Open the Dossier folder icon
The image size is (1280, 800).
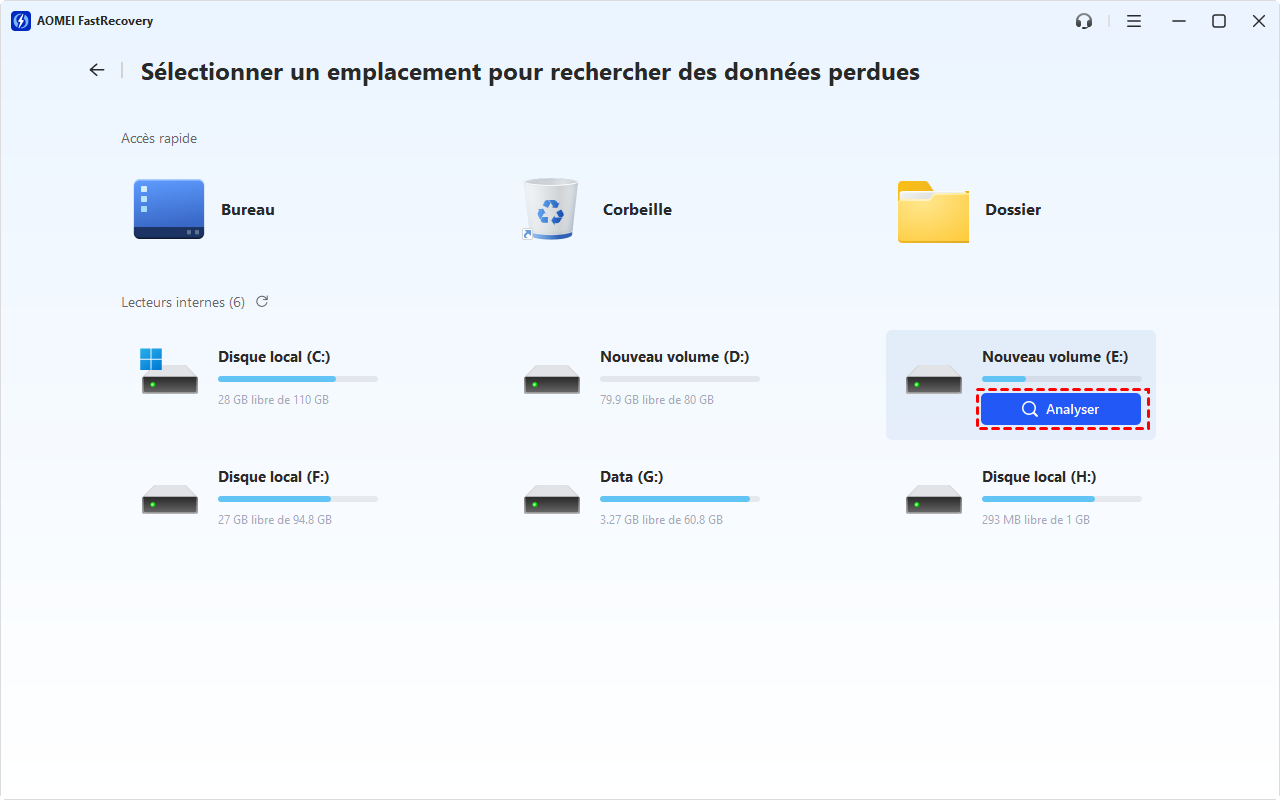point(933,212)
